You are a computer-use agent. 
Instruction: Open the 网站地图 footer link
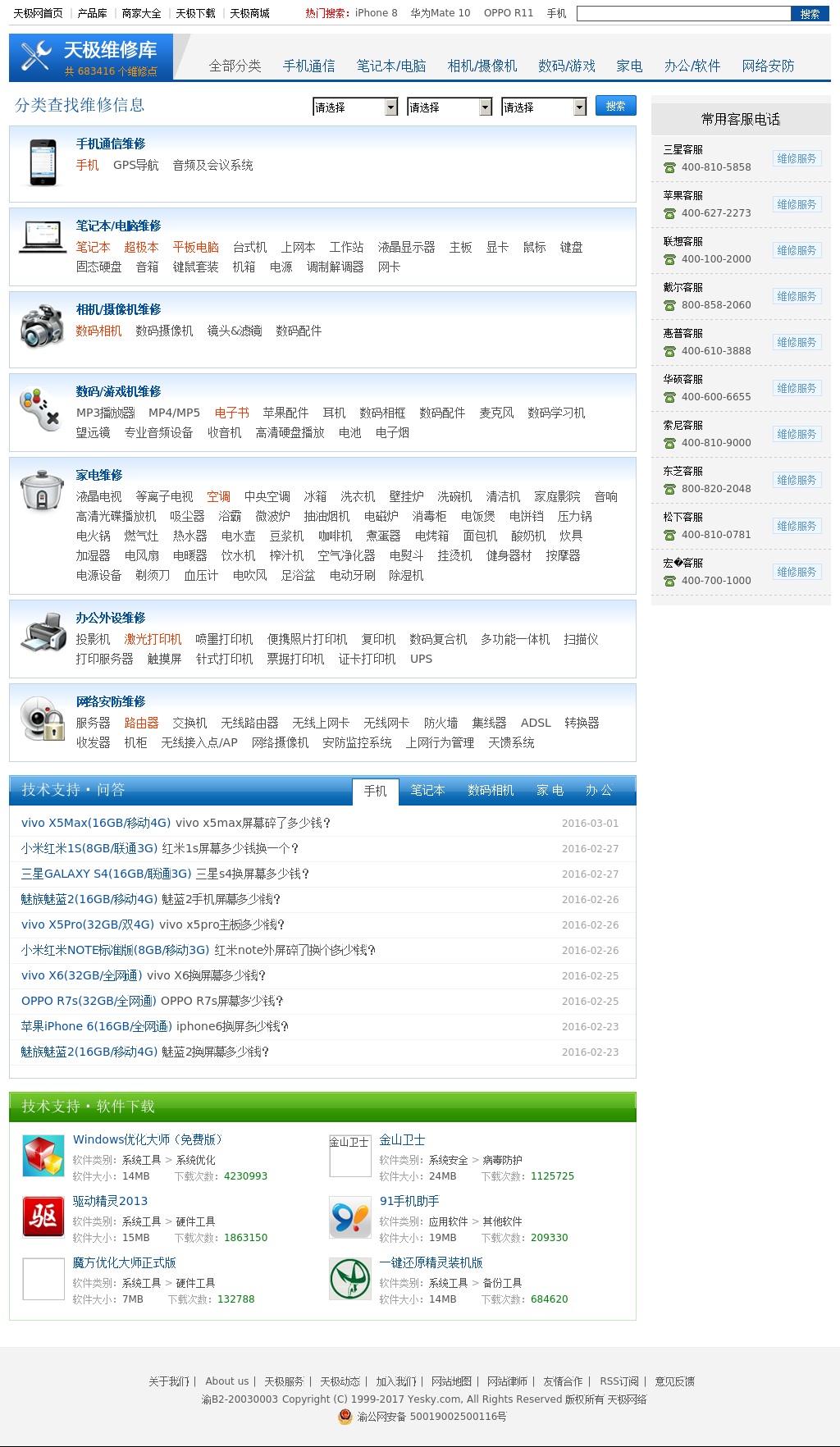[452, 1381]
